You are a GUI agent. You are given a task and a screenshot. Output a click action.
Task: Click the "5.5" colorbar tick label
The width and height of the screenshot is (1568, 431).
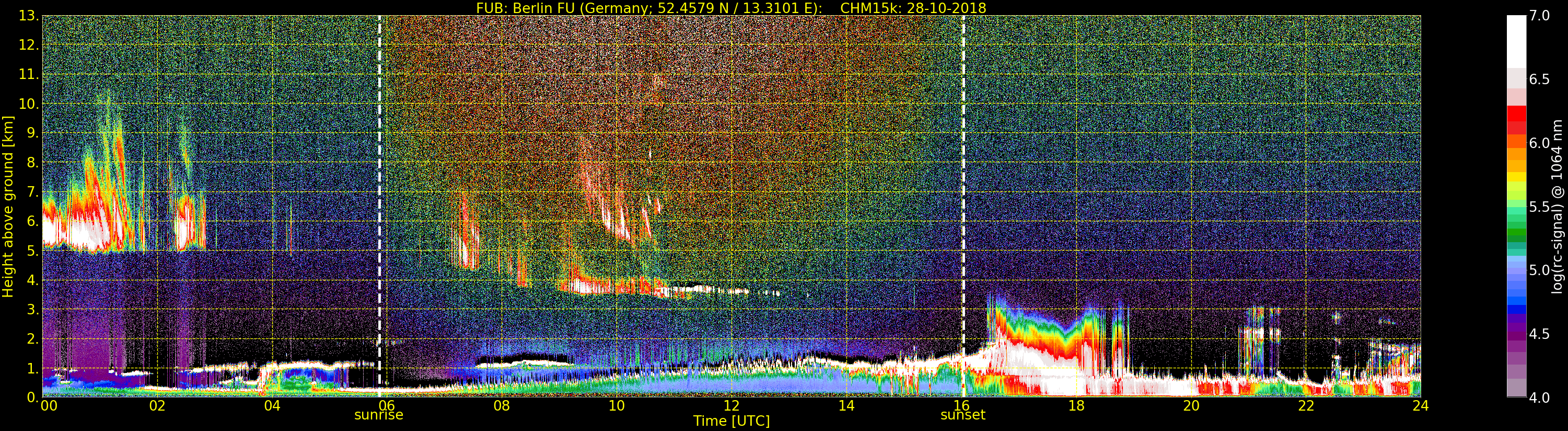(1539, 207)
